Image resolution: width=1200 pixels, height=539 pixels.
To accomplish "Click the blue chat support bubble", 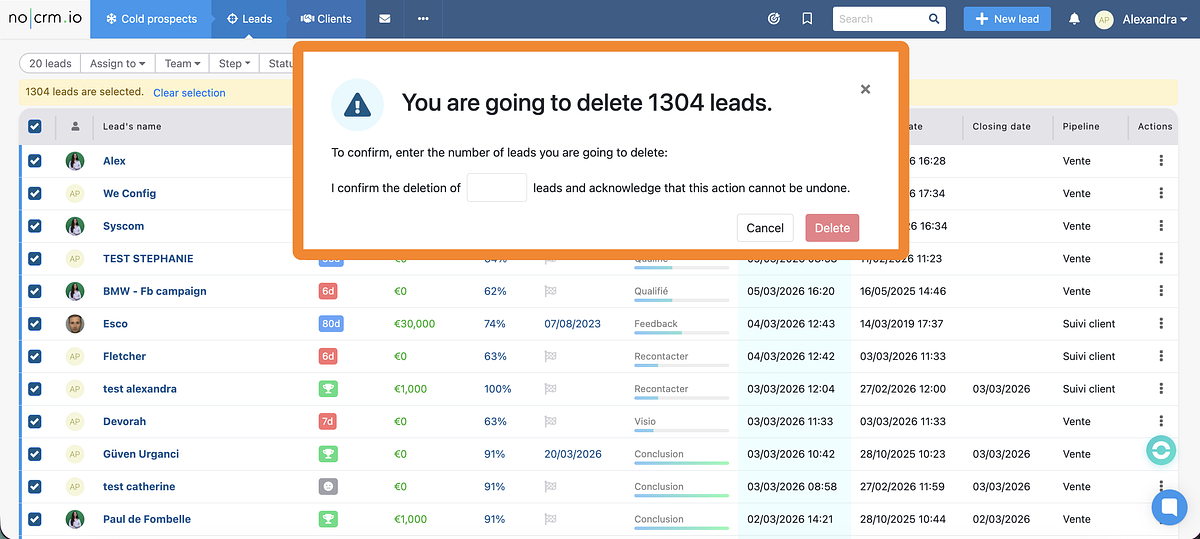I will coord(1168,507).
